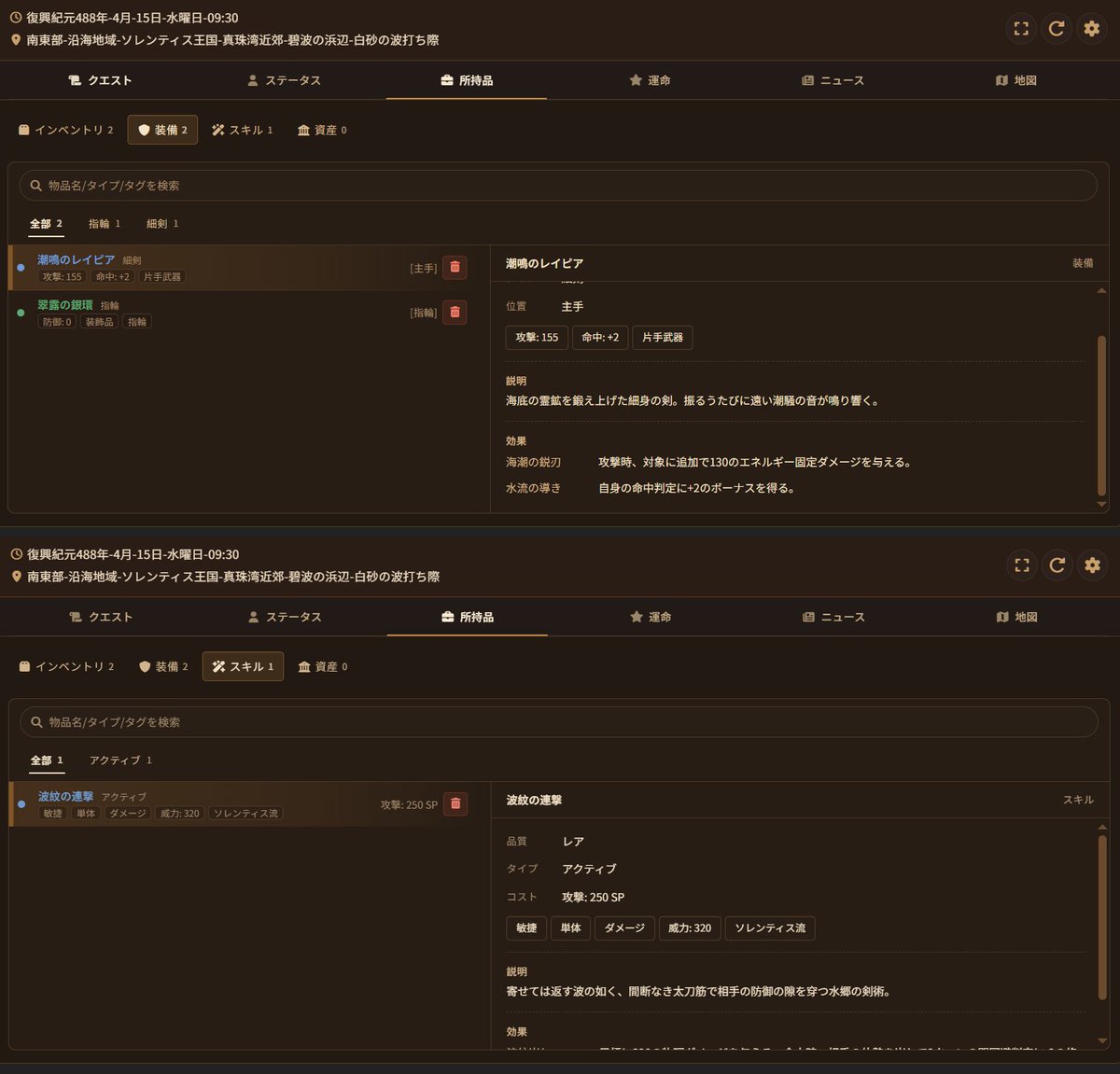
Task: Select 潮鳴のレイピア in the equipment list
Action: point(248,268)
